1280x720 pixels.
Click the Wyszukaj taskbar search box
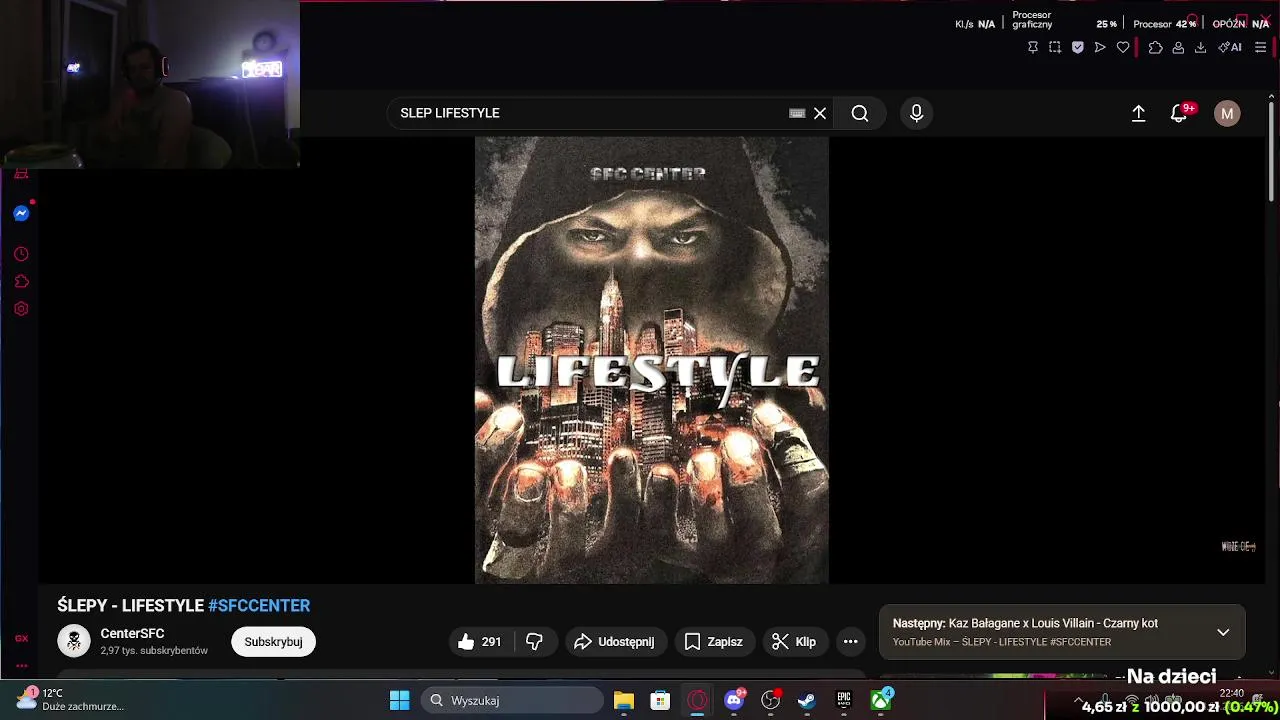click(513, 700)
